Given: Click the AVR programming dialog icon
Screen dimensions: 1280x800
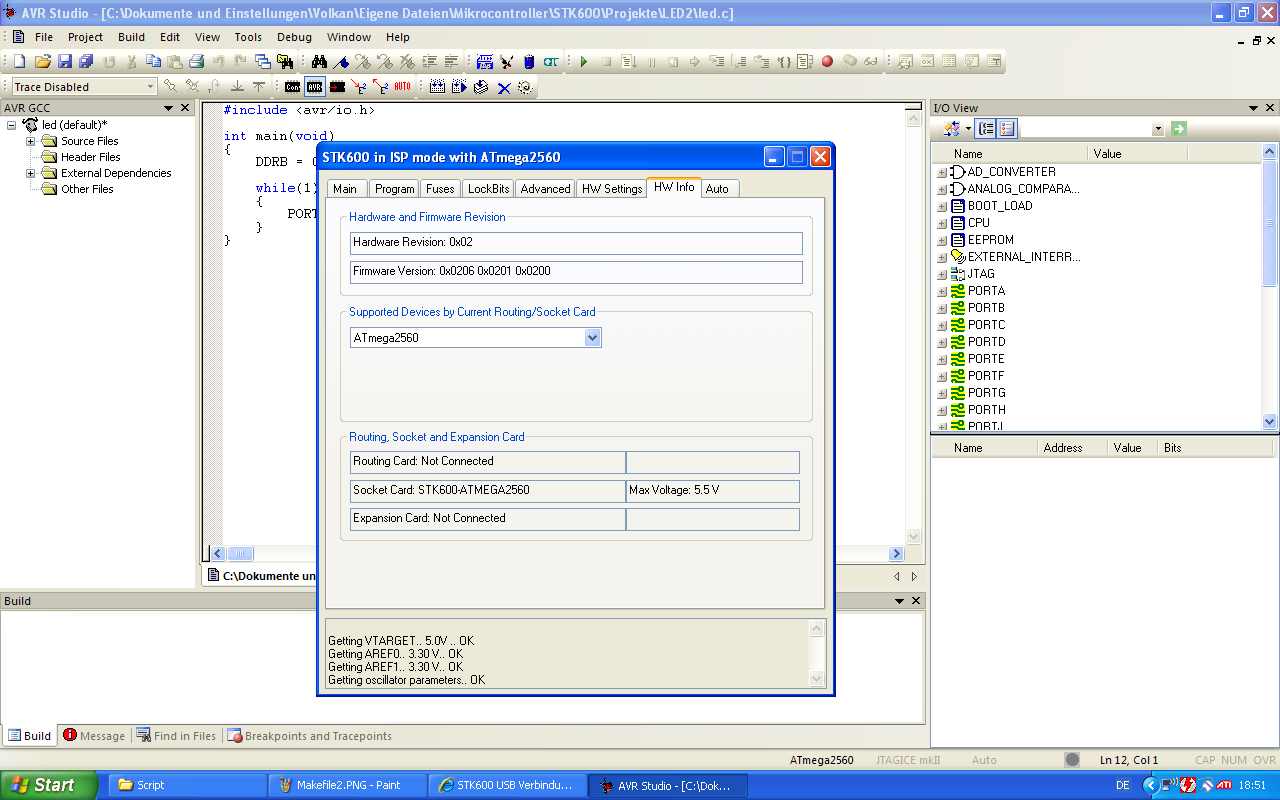Looking at the screenshot, I should coord(315,87).
